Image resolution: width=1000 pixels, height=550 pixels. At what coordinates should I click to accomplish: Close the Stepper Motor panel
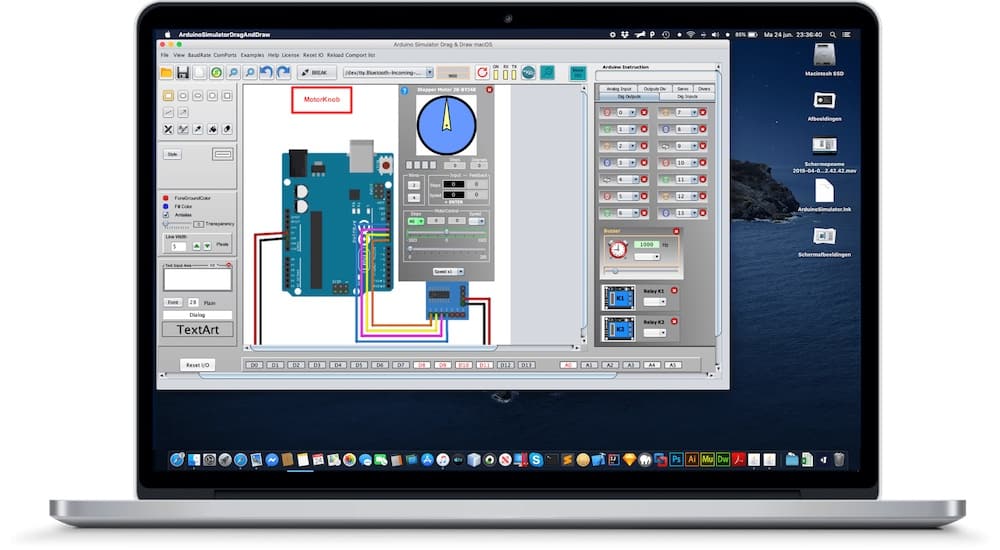489,90
